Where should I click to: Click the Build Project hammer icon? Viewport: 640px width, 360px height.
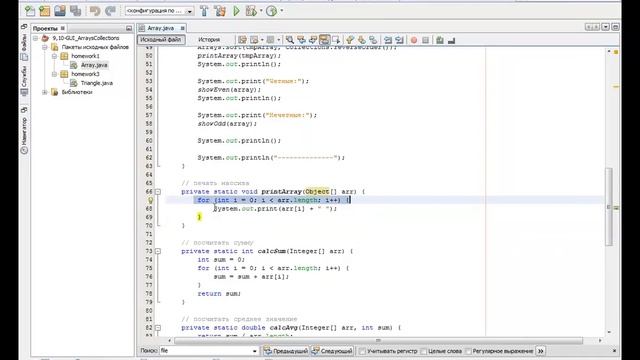(x=204, y=11)
